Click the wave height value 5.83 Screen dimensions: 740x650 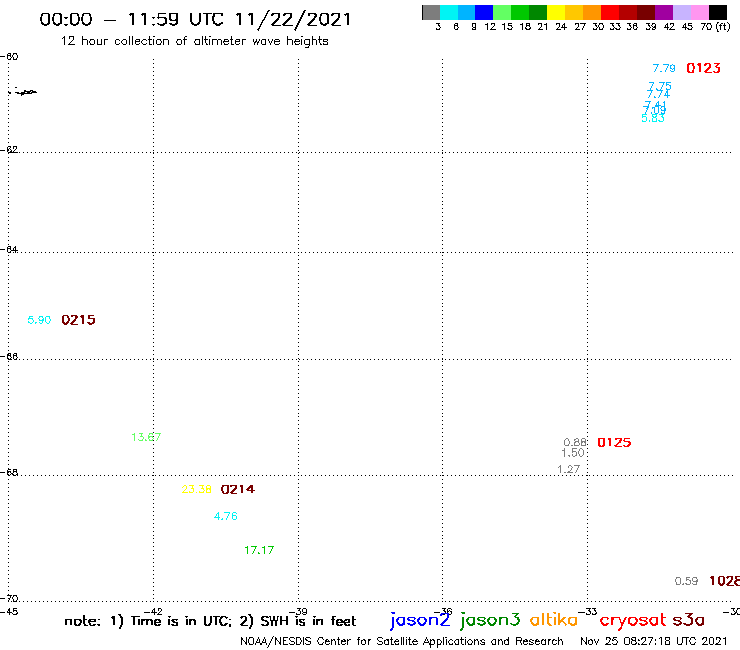pos(653,118)
